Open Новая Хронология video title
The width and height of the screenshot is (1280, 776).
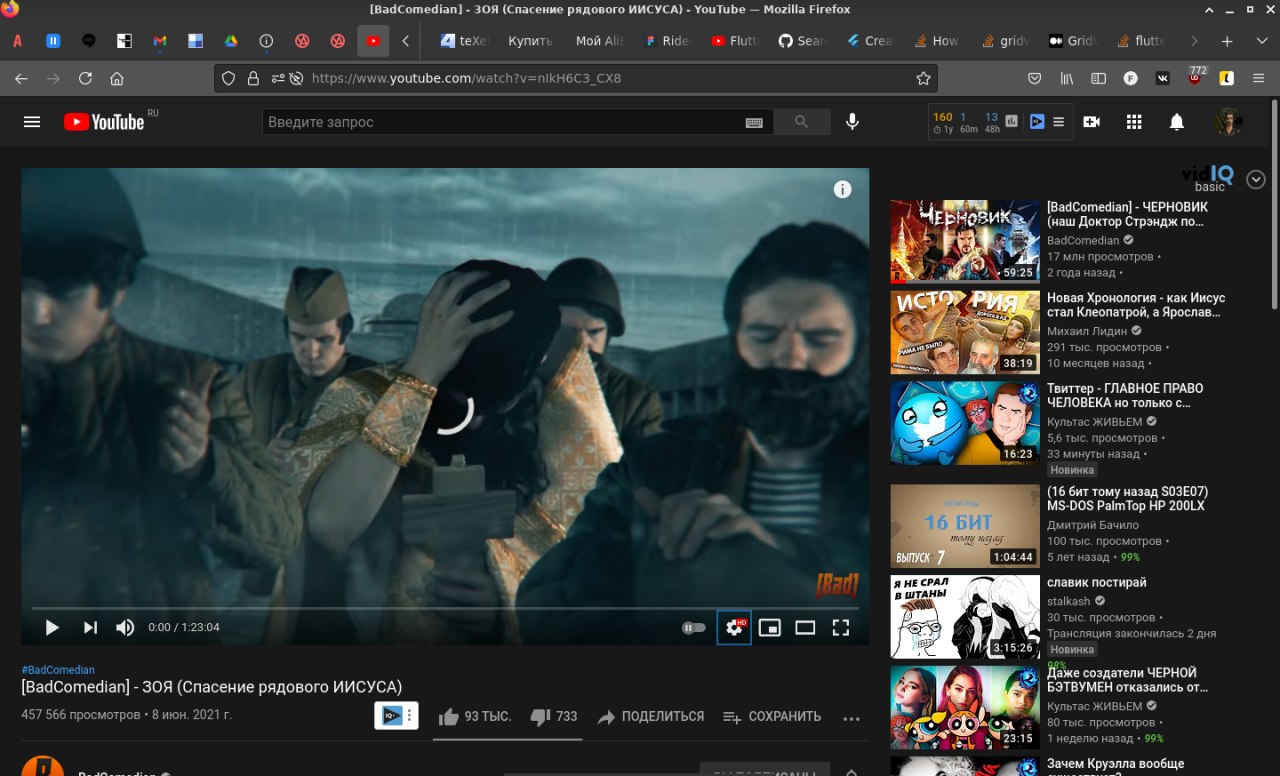(1136, 305)
